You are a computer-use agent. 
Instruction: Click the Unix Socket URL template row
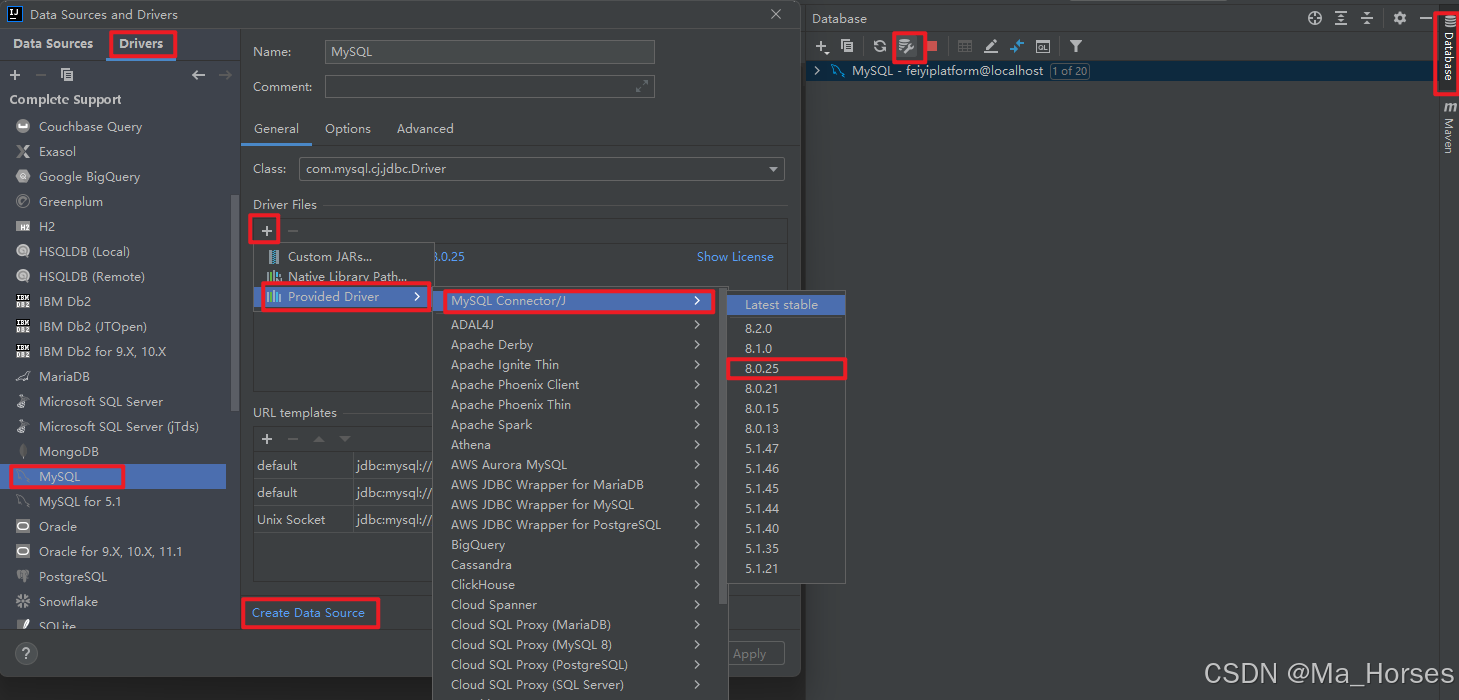pyautogui.click(x=343, y=519)
